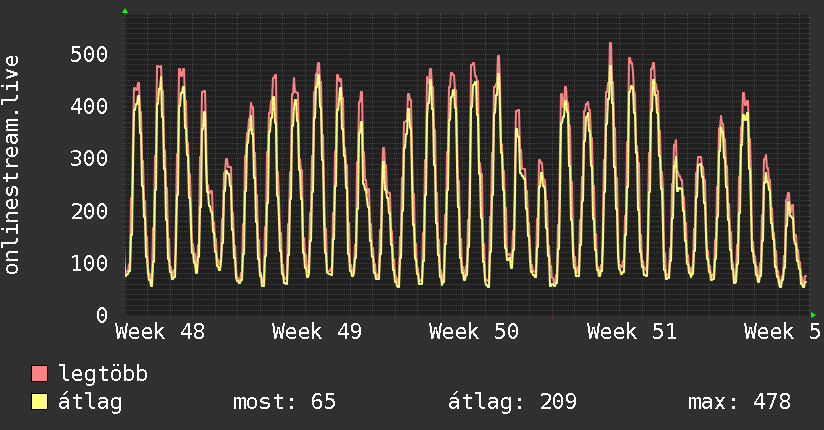Click the pink legtöbb legend swatch

[39, 373]
